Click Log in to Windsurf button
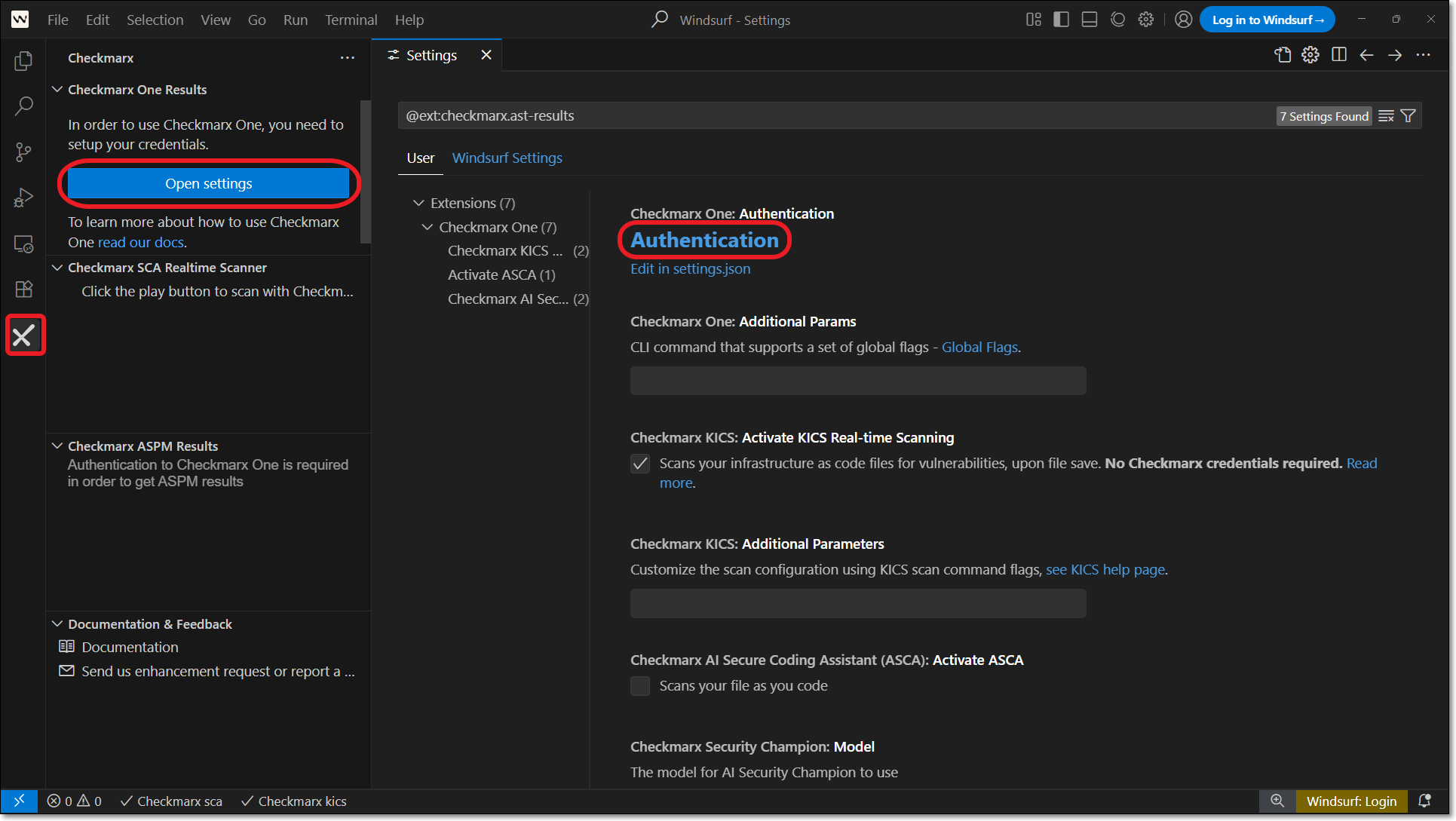Viewport: 1456px width, 821px height. [1267, 20]
